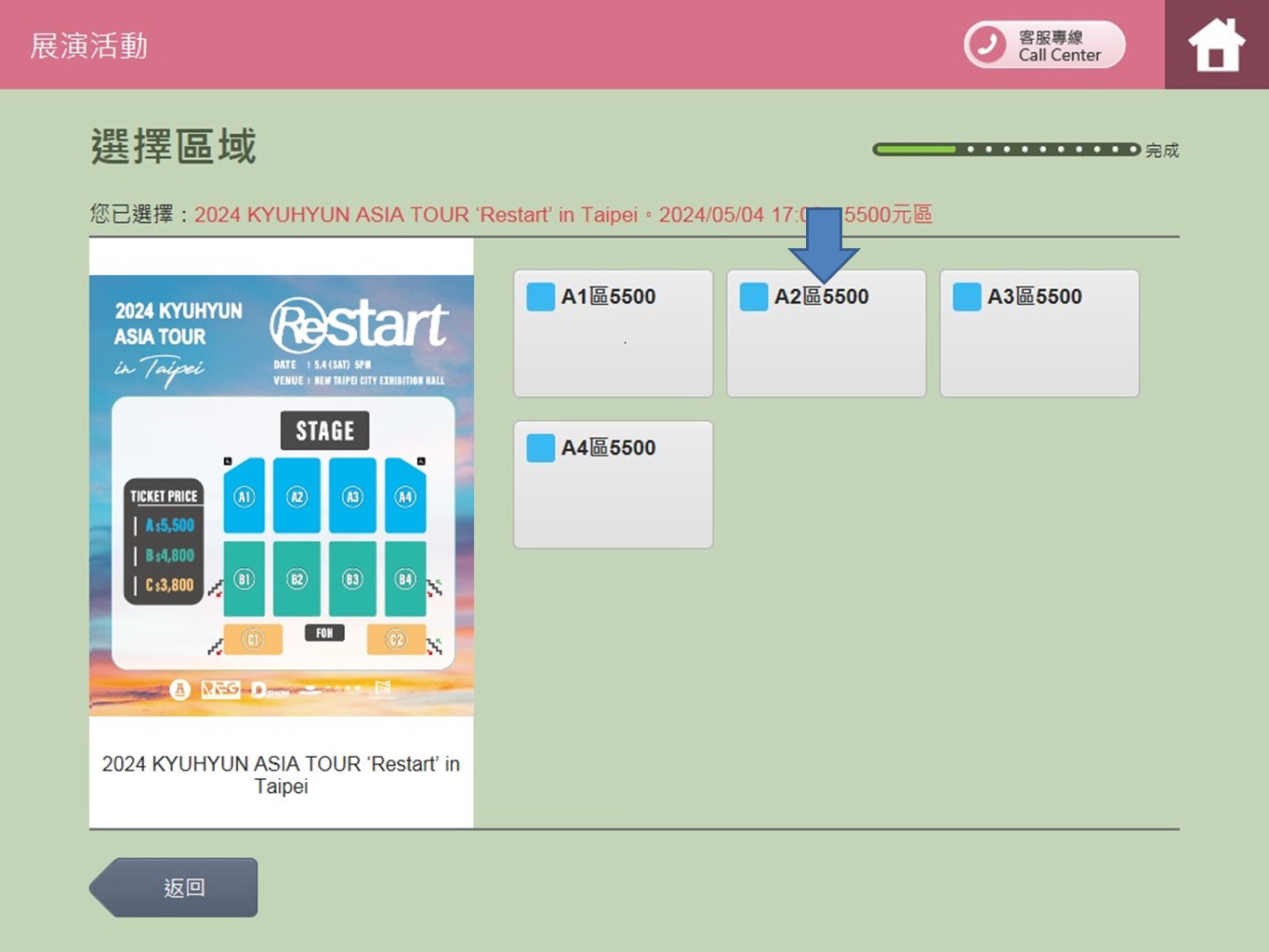Go back with the 返回 button

[174, 888]
